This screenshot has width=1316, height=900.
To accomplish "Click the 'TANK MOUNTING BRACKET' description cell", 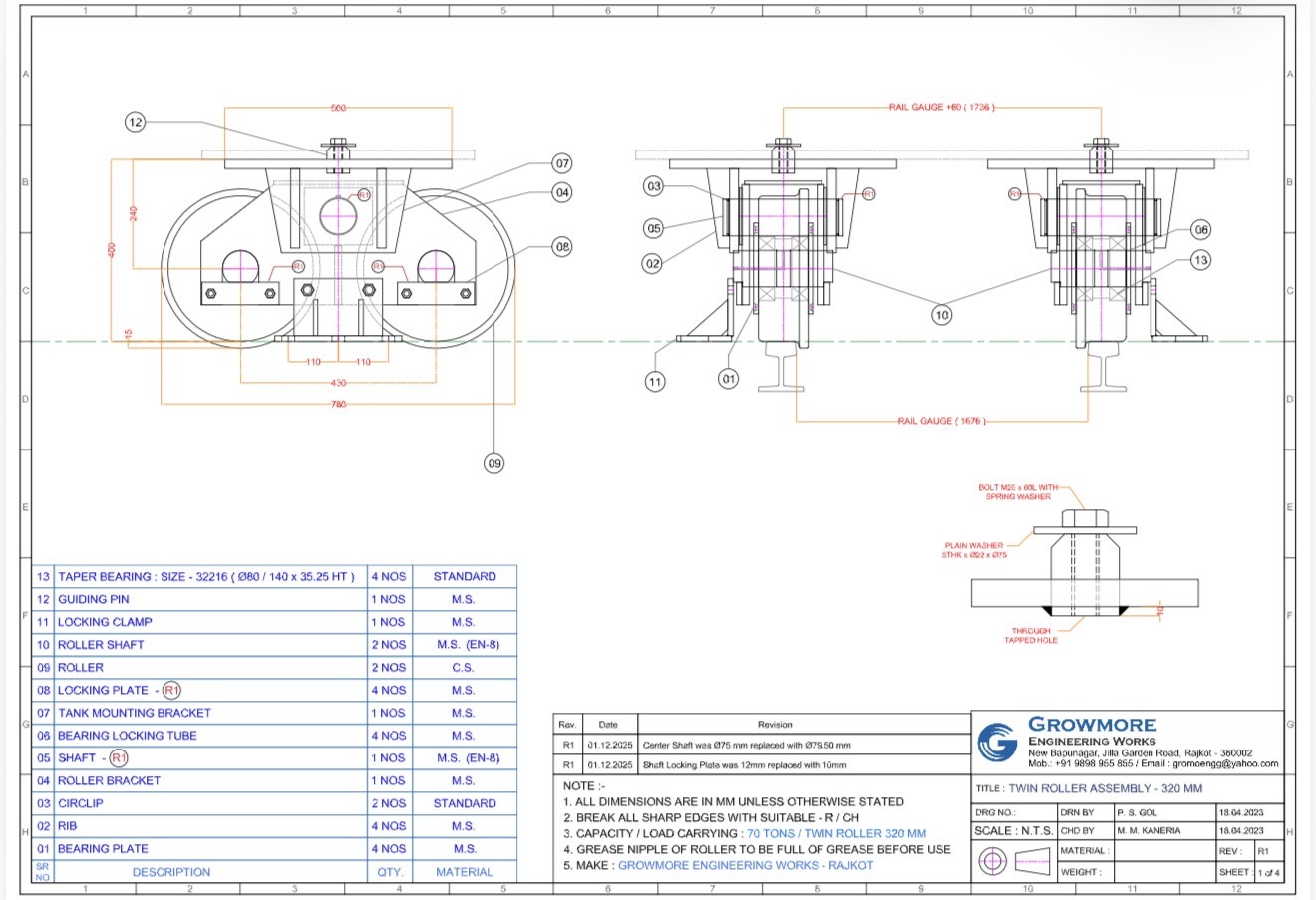I will 211,713.
